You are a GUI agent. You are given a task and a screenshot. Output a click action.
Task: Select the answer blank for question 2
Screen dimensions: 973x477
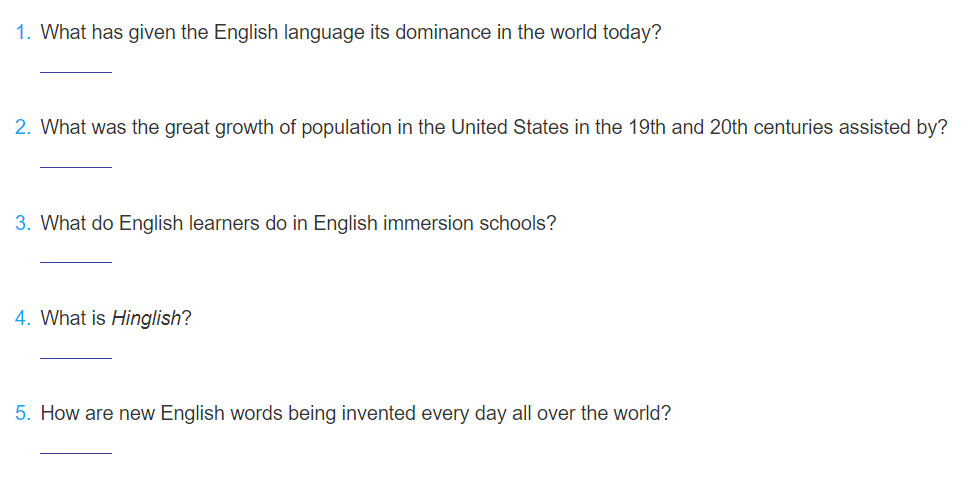pyautogui.click(x=76, y=161)
